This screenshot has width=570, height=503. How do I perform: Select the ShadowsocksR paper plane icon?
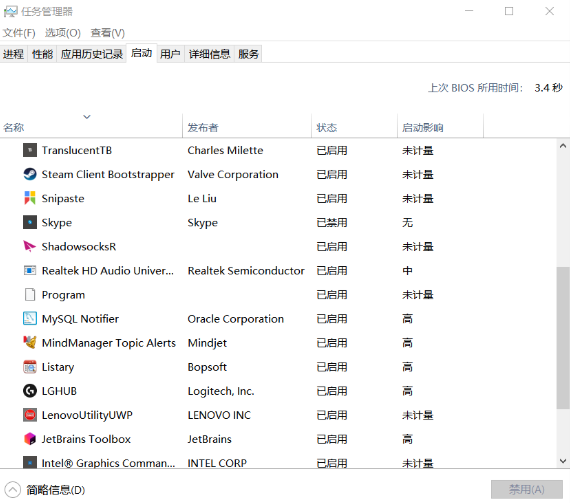pos(30,246)
